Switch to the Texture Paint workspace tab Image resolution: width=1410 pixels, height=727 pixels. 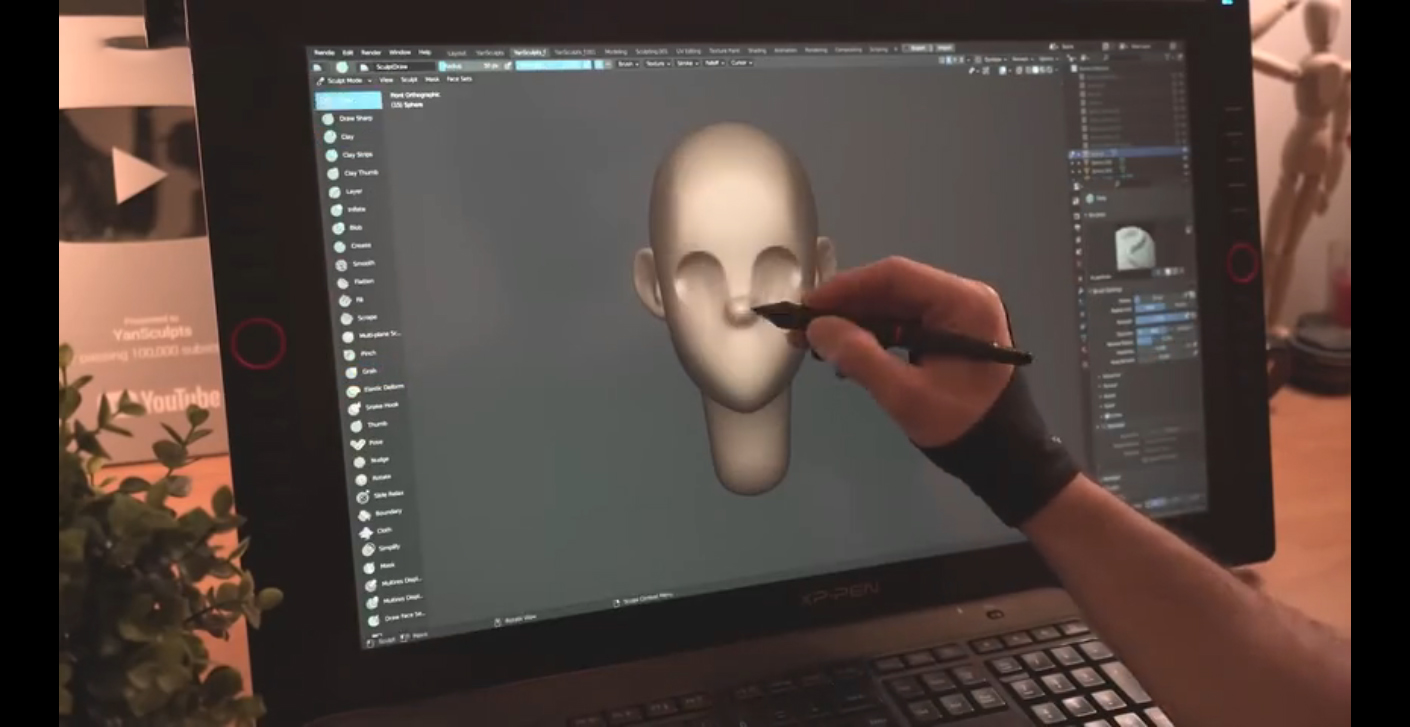coord(724,50)
